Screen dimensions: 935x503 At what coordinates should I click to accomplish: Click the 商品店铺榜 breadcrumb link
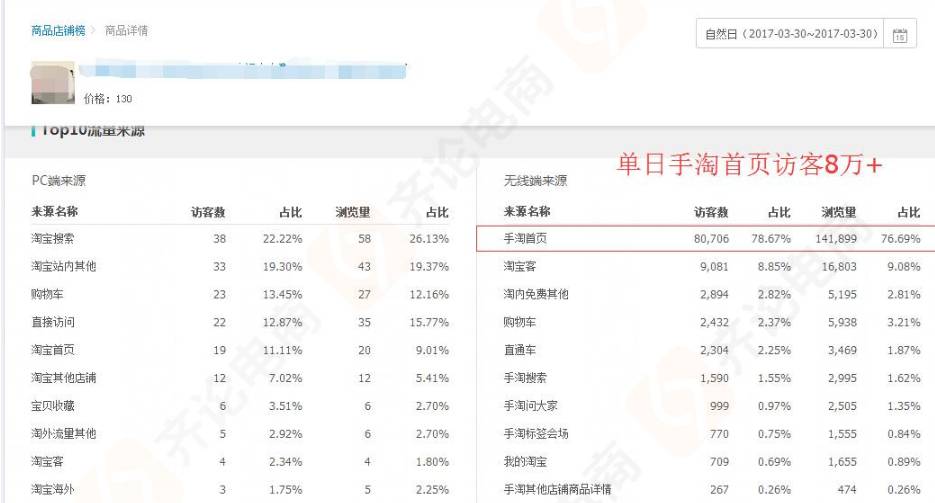click(58, 30)
